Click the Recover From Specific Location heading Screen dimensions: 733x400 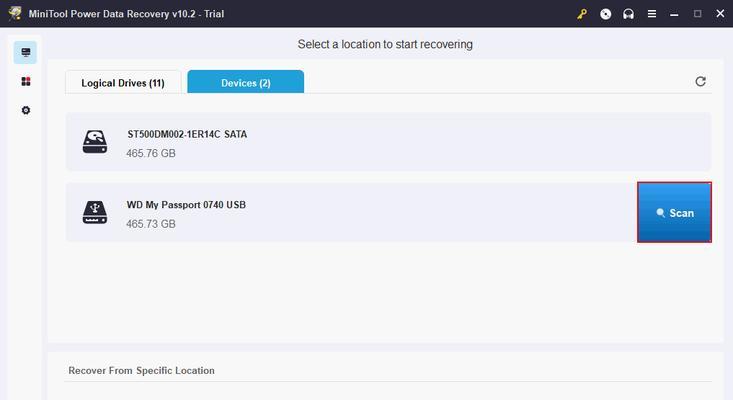[x=142, y=371]
